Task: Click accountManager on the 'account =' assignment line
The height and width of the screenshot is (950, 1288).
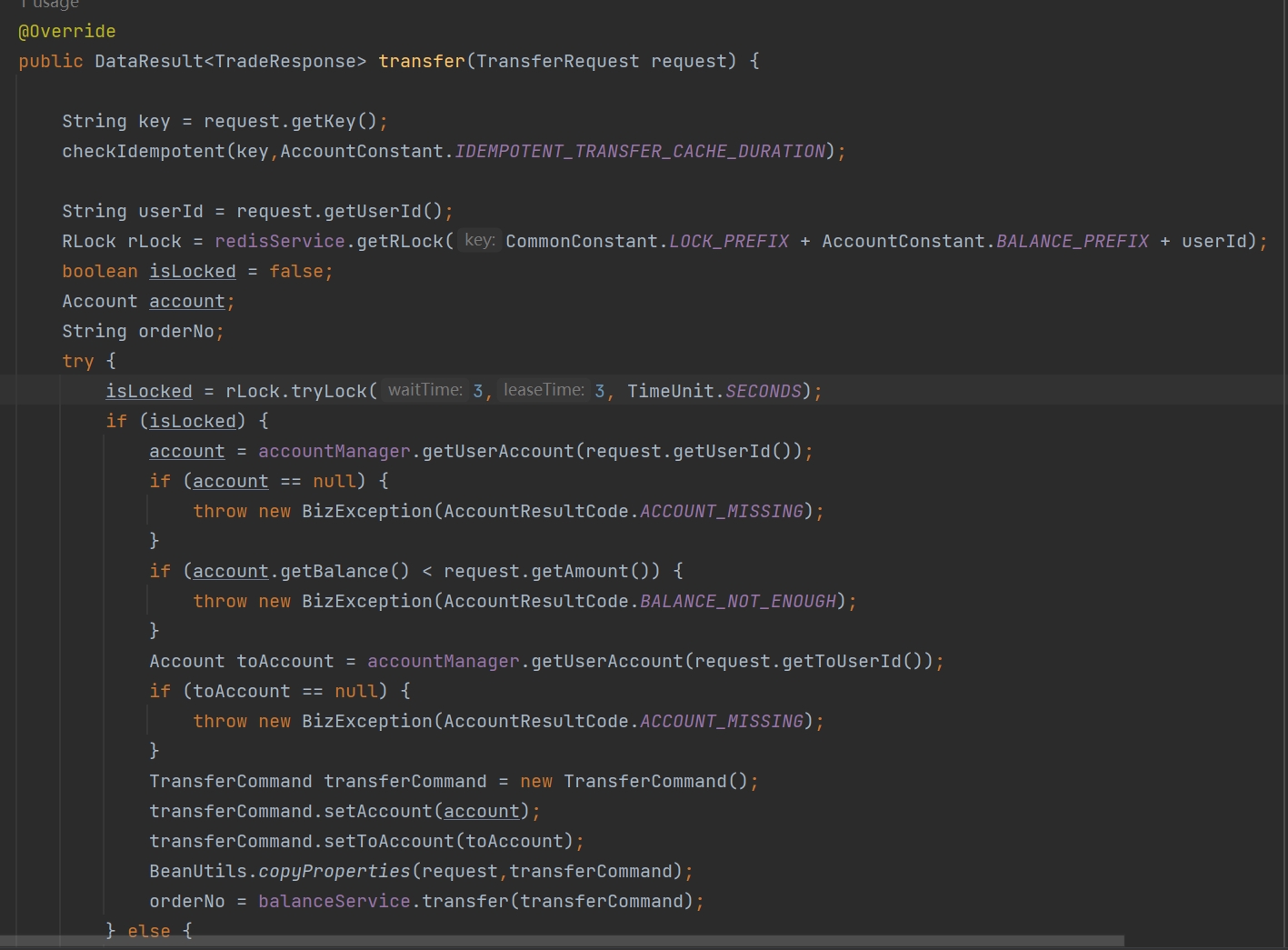Action: (x=334, y=452)
